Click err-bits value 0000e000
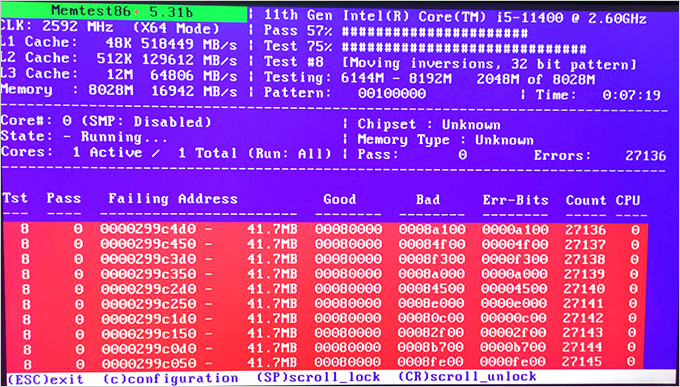This screenshot has height=387, width=680. click(515, 304)
